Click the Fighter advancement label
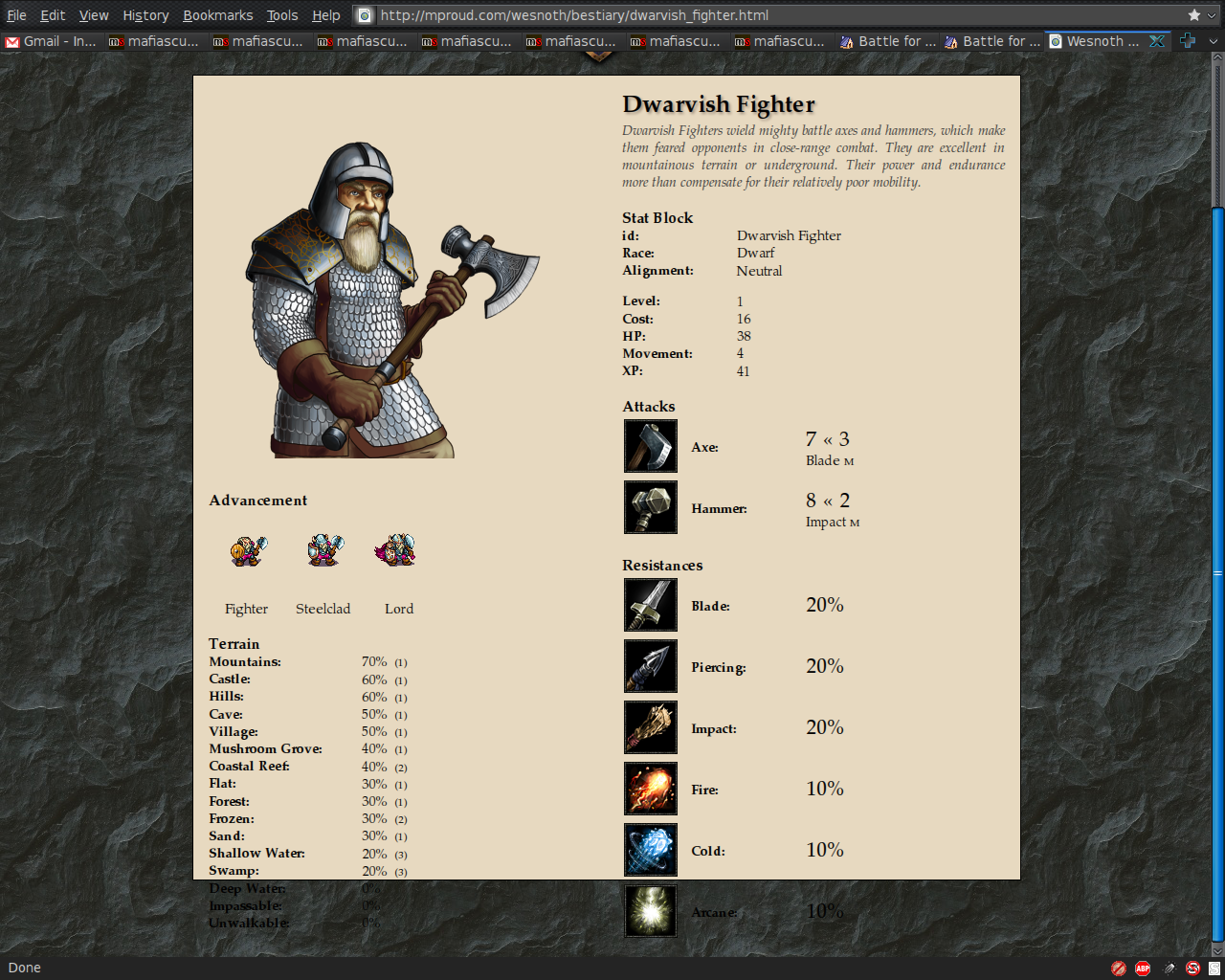 pyautogui.click(x=246, y=609)
